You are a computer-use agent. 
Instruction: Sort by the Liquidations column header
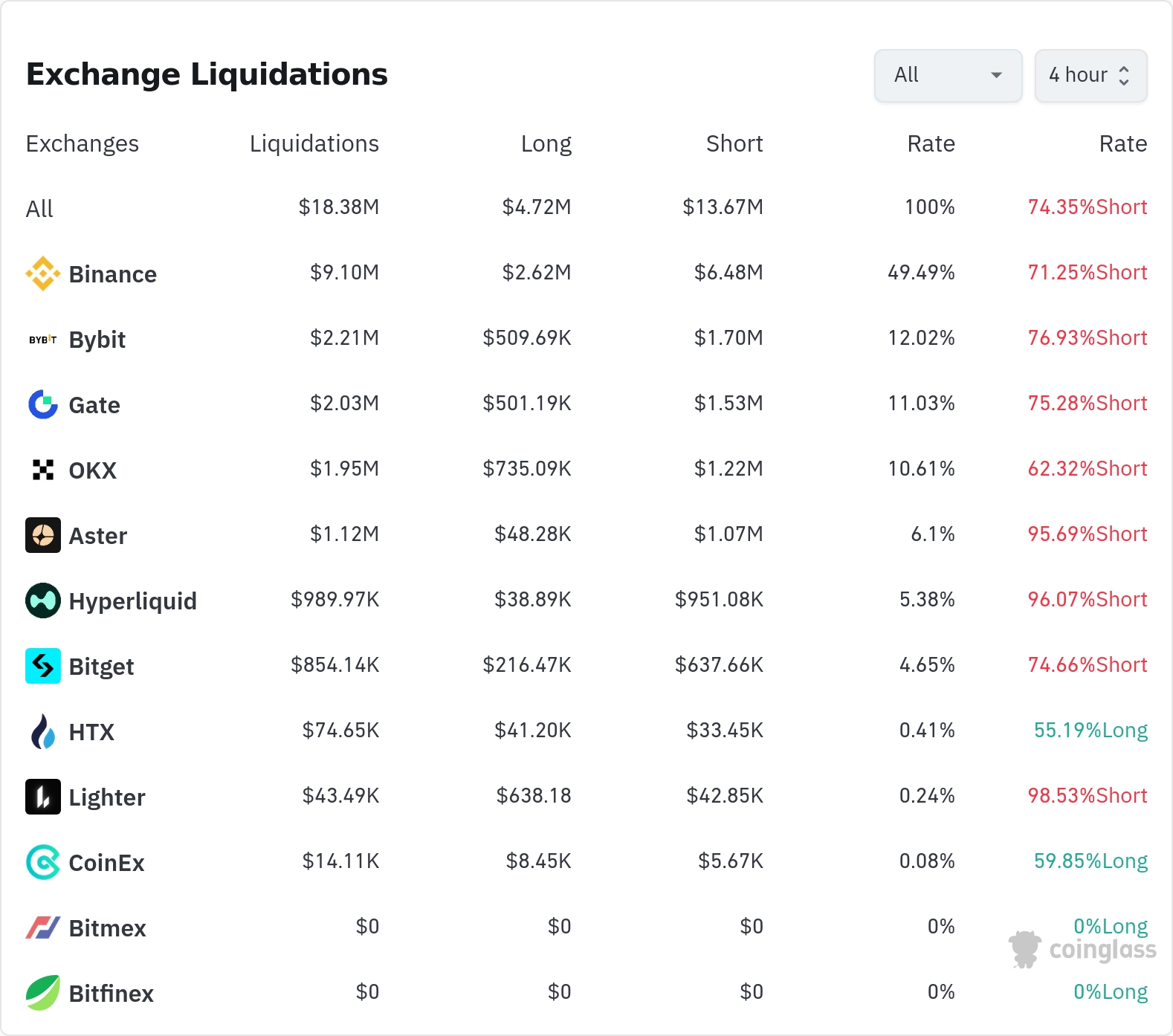[314, 143]
